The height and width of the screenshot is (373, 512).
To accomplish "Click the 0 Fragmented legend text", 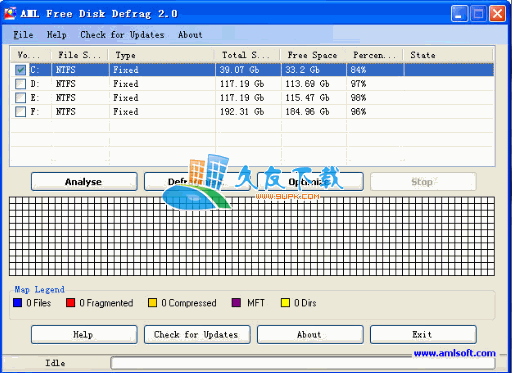I will tap(106, 303).
